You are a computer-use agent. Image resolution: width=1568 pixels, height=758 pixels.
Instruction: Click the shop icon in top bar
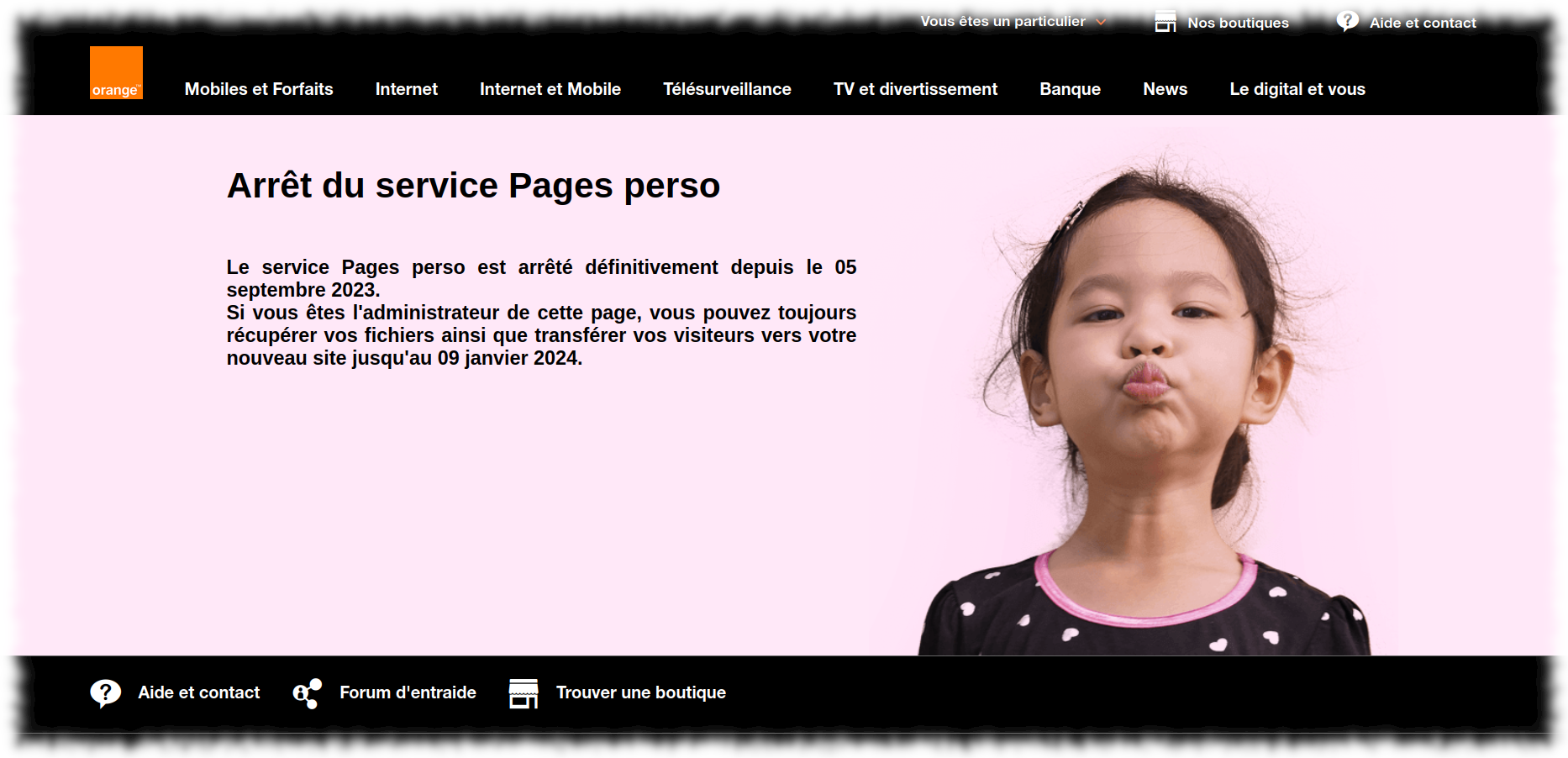point(1165,22)
